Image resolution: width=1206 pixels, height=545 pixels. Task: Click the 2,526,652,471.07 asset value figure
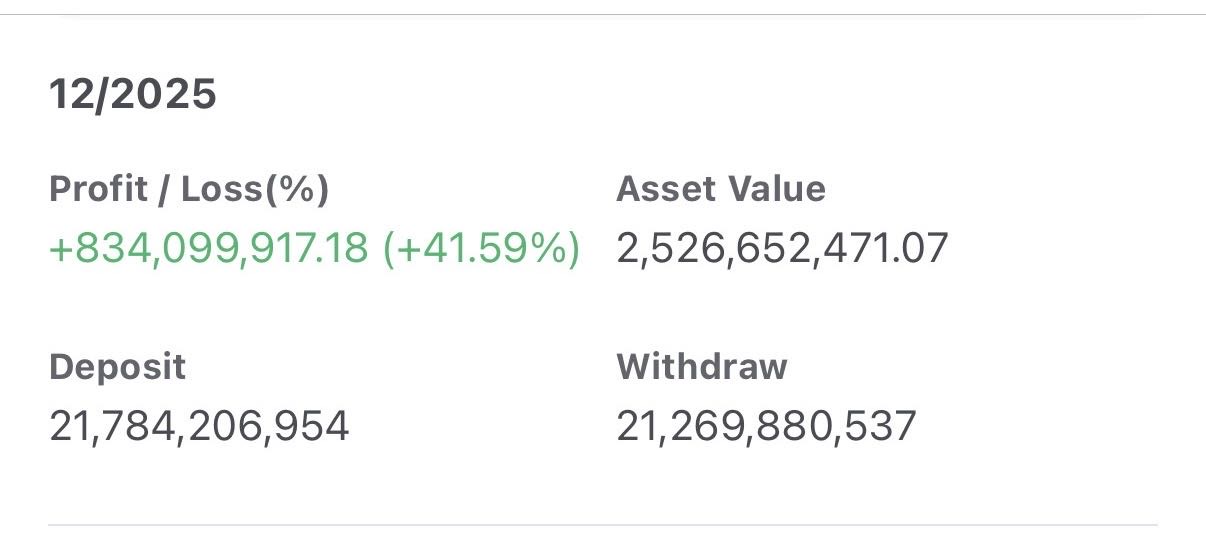point(782,248)
